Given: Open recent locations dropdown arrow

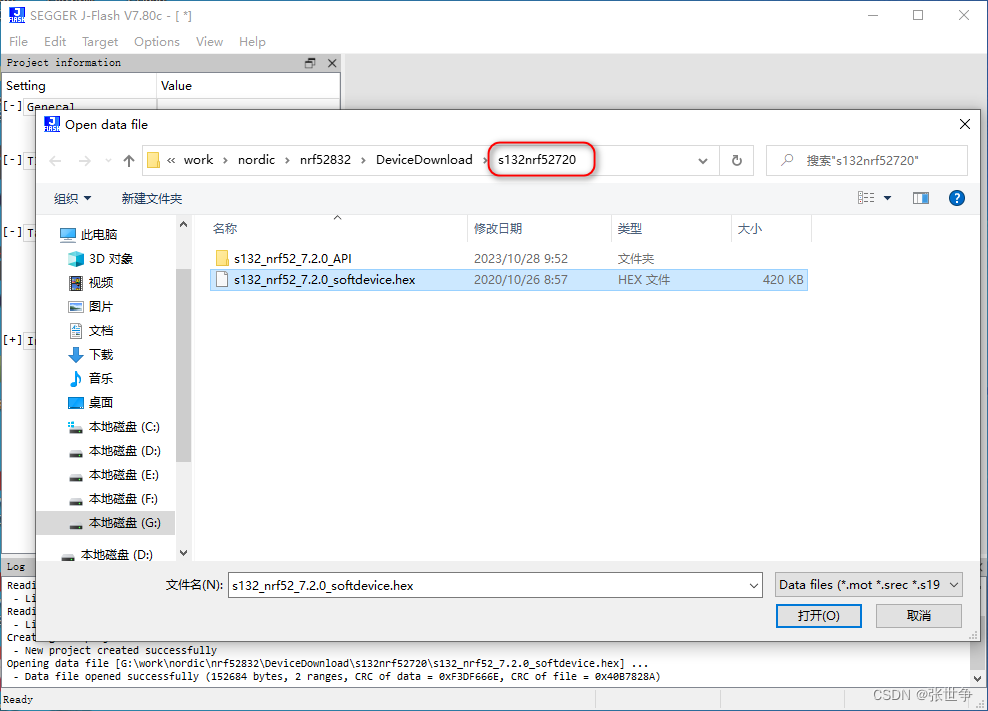Looking at the screenshot, I should (x=108, y=161).
